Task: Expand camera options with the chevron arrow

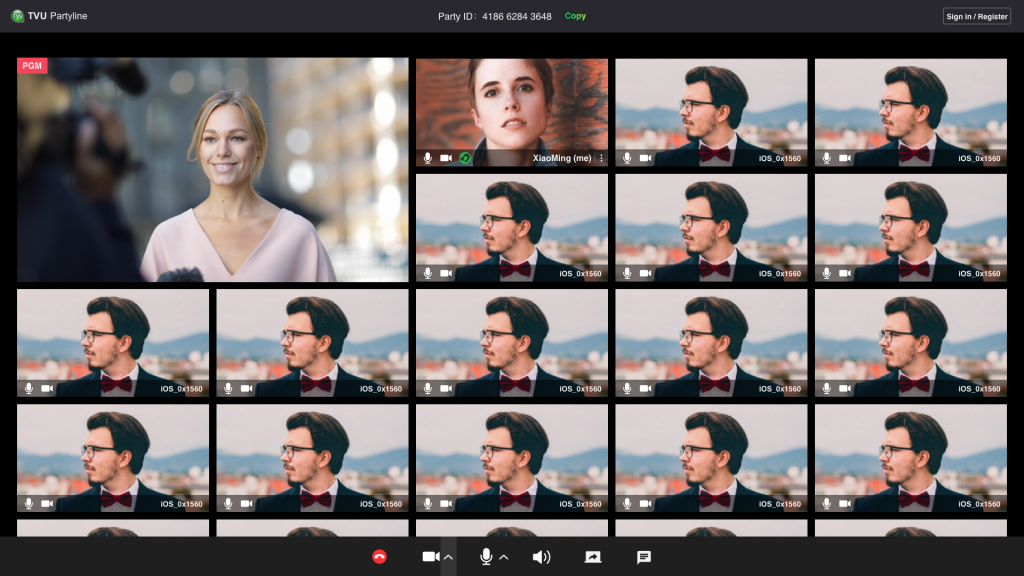Action: point(448,557)
